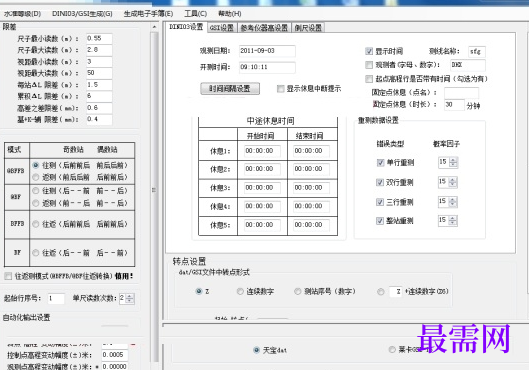
Task: Open the 生成电子手簿(E) menu
Action: 148,14
